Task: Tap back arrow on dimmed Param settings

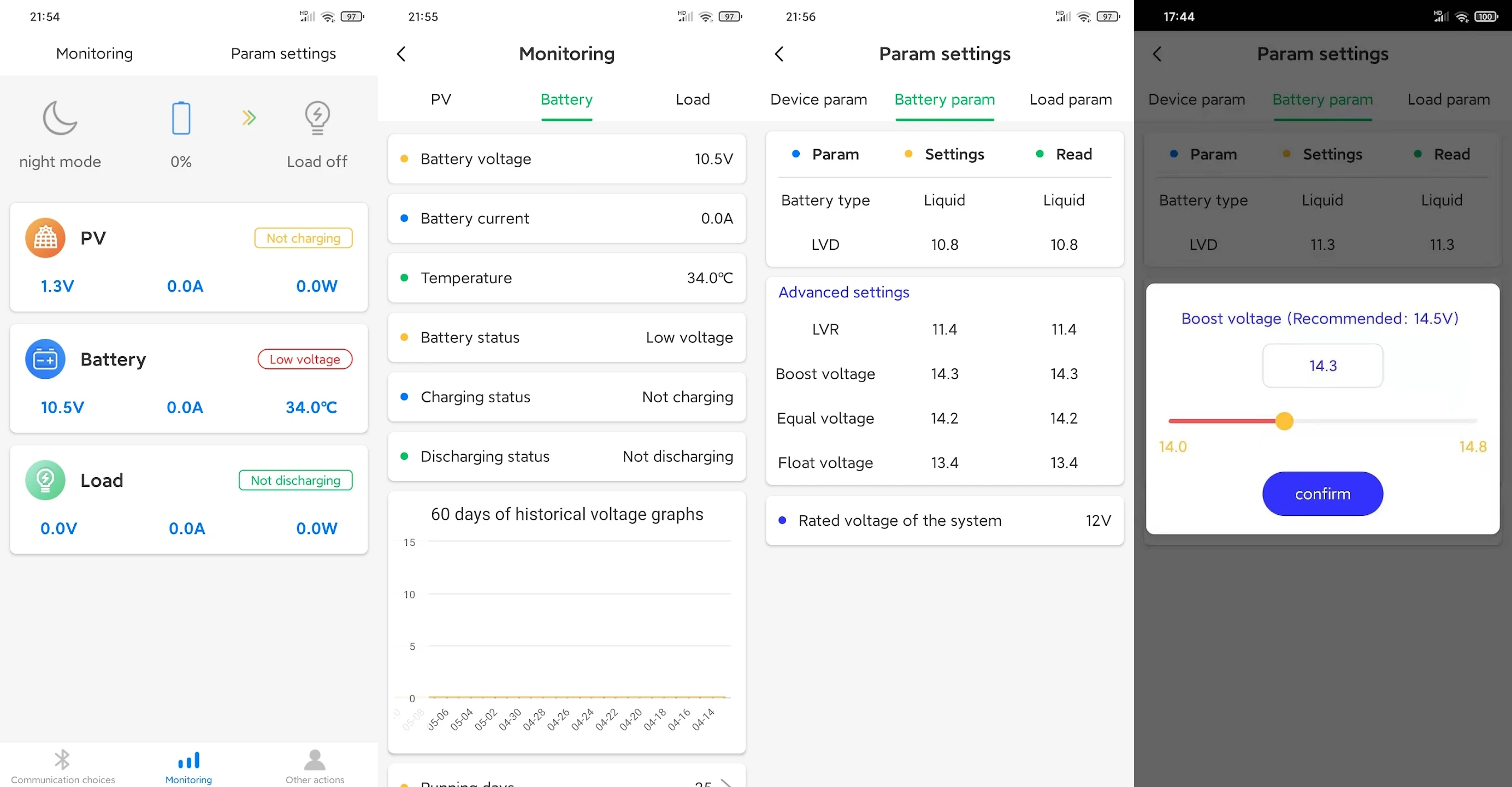Action: tap(1157, 54)
